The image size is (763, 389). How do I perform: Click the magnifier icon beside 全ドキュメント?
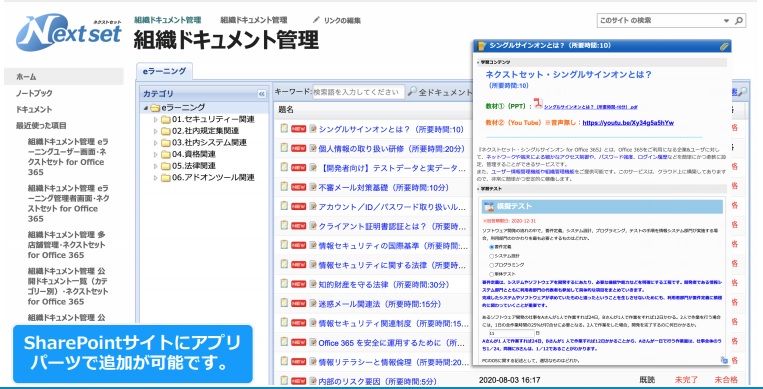[x=412, y=92]
